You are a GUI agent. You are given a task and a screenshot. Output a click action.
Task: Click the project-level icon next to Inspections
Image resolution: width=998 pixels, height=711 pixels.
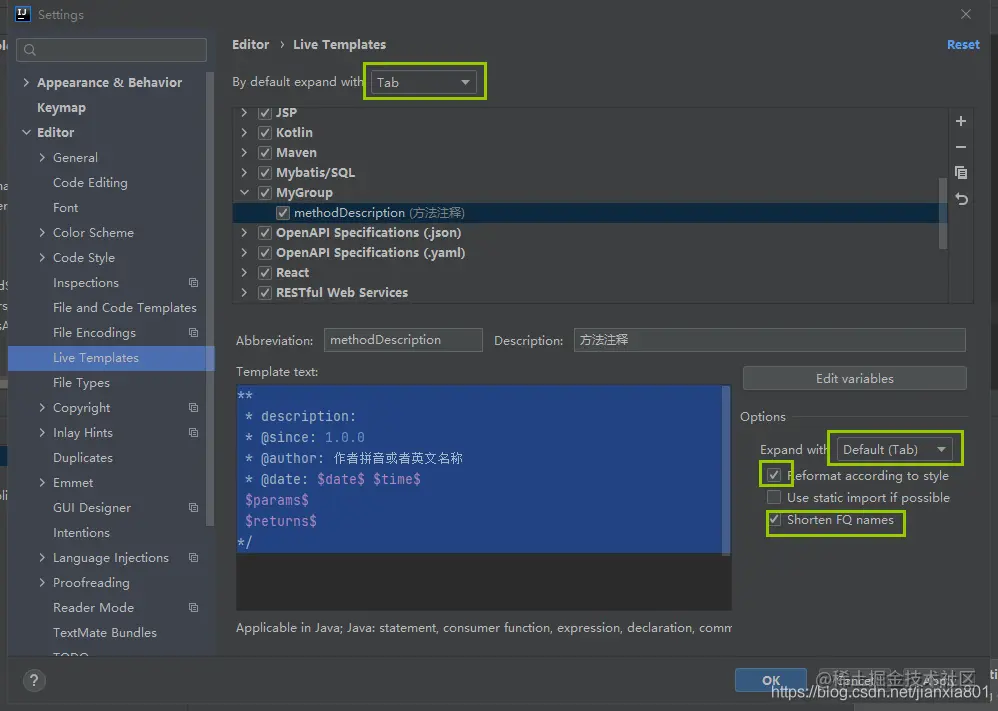click(193, 283)
